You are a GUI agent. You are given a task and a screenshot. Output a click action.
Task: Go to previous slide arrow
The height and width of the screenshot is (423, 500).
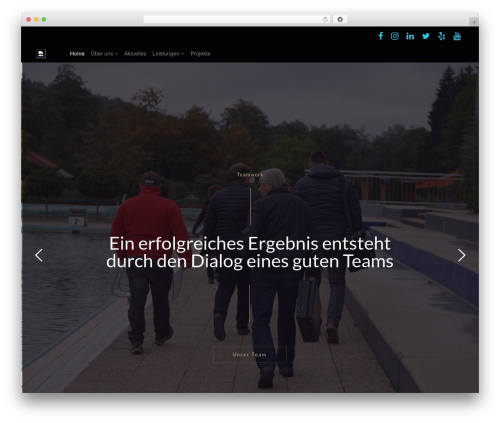39,255
